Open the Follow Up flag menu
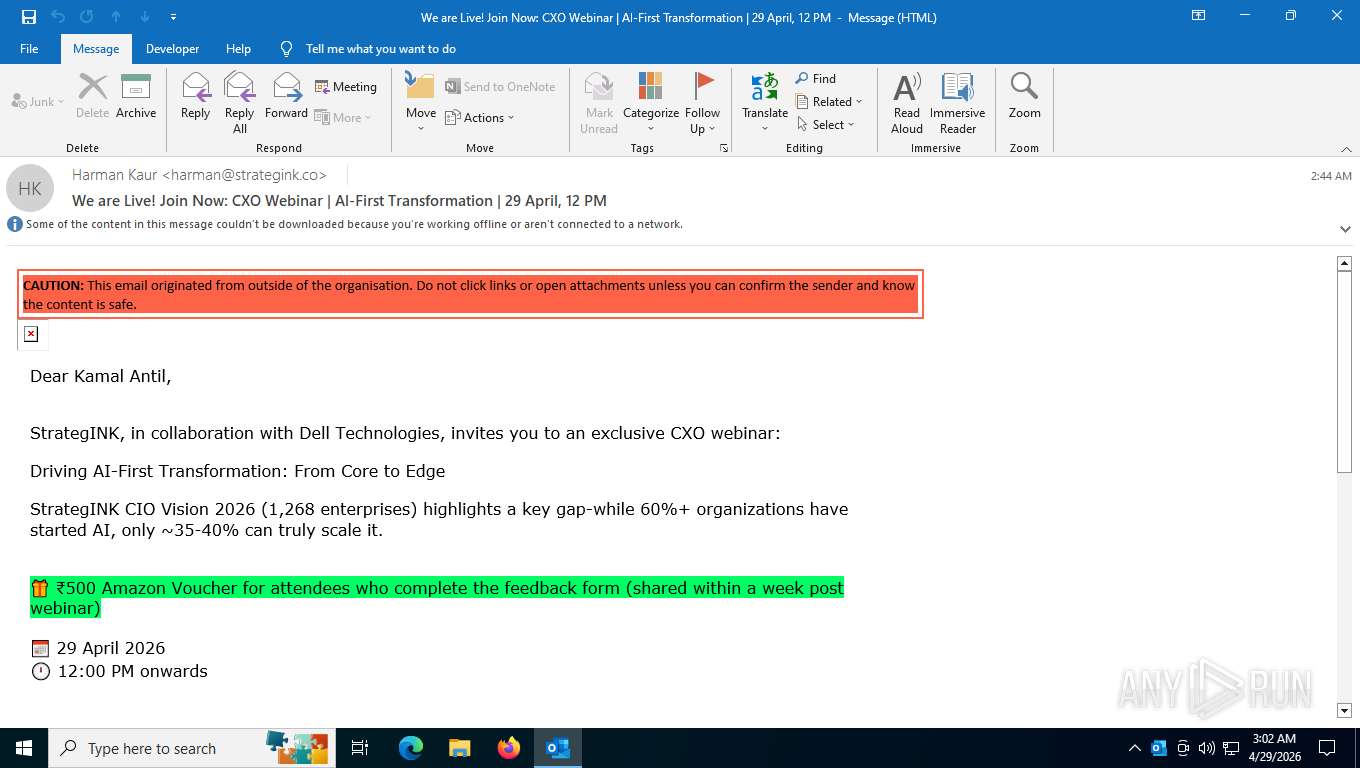This screenshot has height=768, width=1360. point(703,103)
